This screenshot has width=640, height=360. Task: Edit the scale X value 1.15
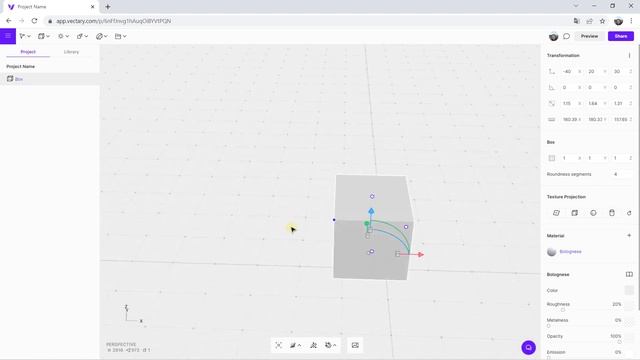[x=567, y=104]
